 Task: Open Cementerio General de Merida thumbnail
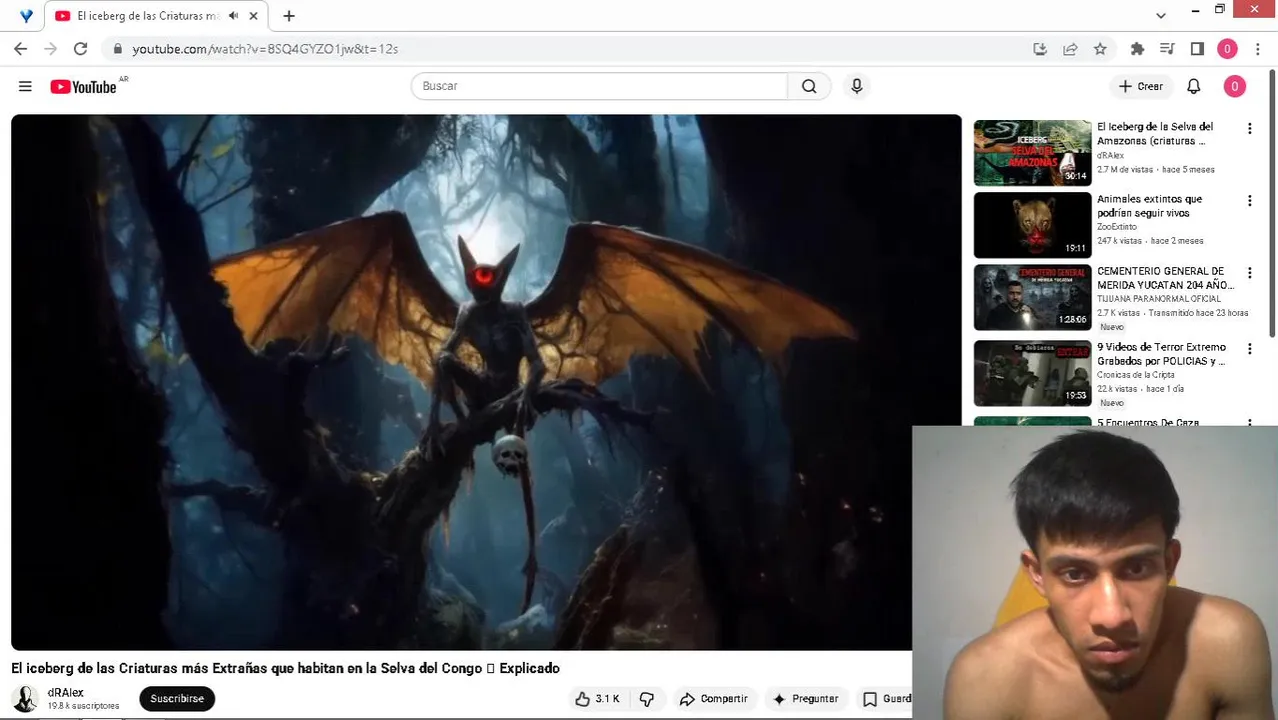click(1032, 297)
